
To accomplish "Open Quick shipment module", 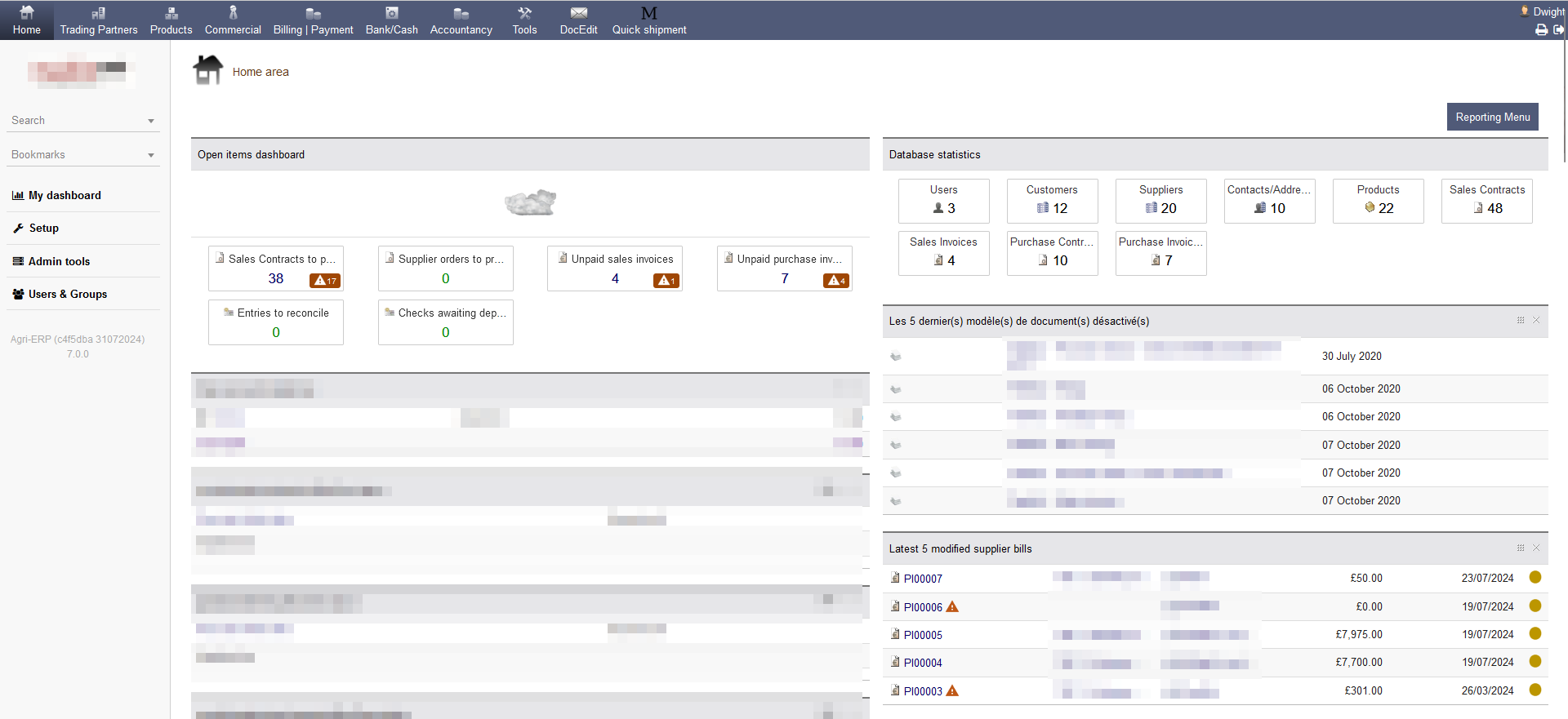I will tap(649, 20).
